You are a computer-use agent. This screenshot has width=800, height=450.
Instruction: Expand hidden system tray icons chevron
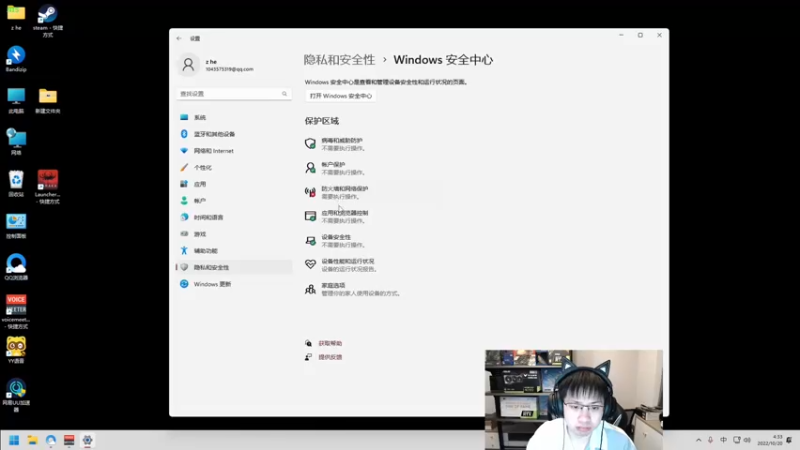coord(698,440)
